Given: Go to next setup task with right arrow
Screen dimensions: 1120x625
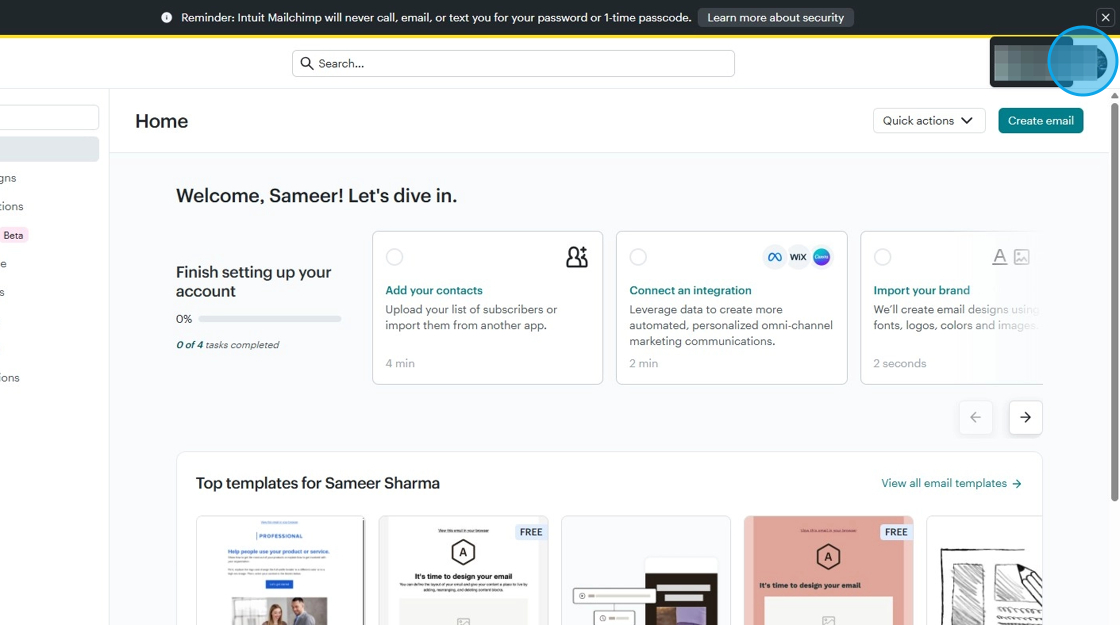Looking at the screenshot, I should pos(1025,417).
